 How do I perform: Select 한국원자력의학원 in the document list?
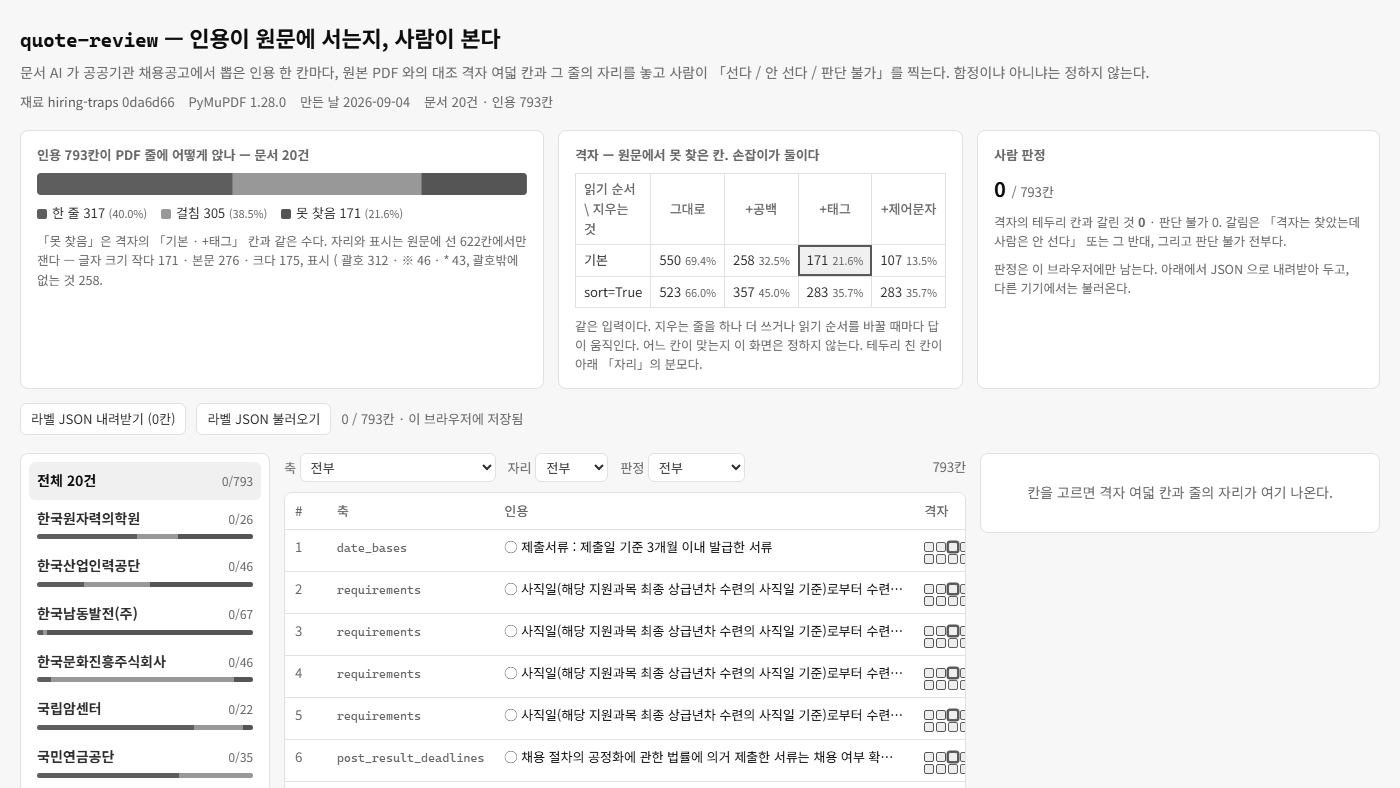point(145,525)
